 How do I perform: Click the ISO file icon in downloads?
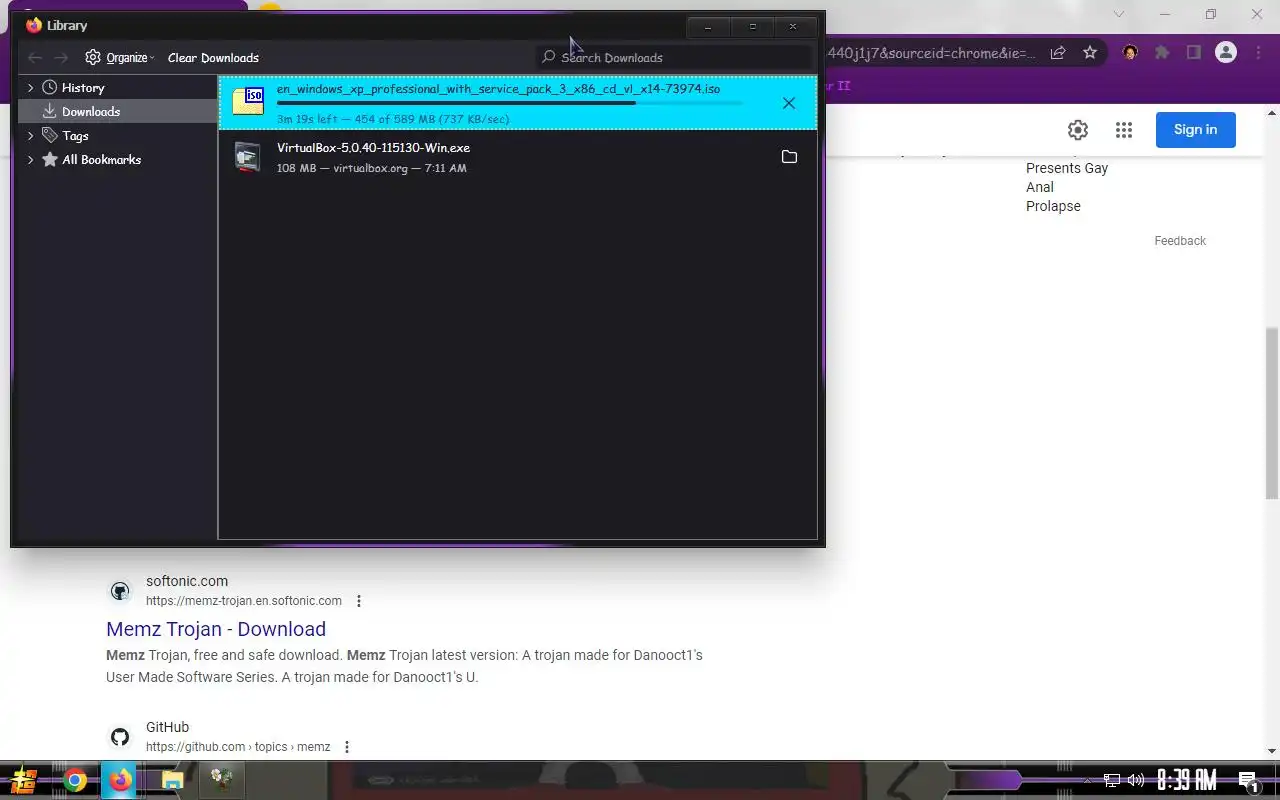(x=248, y=101)
